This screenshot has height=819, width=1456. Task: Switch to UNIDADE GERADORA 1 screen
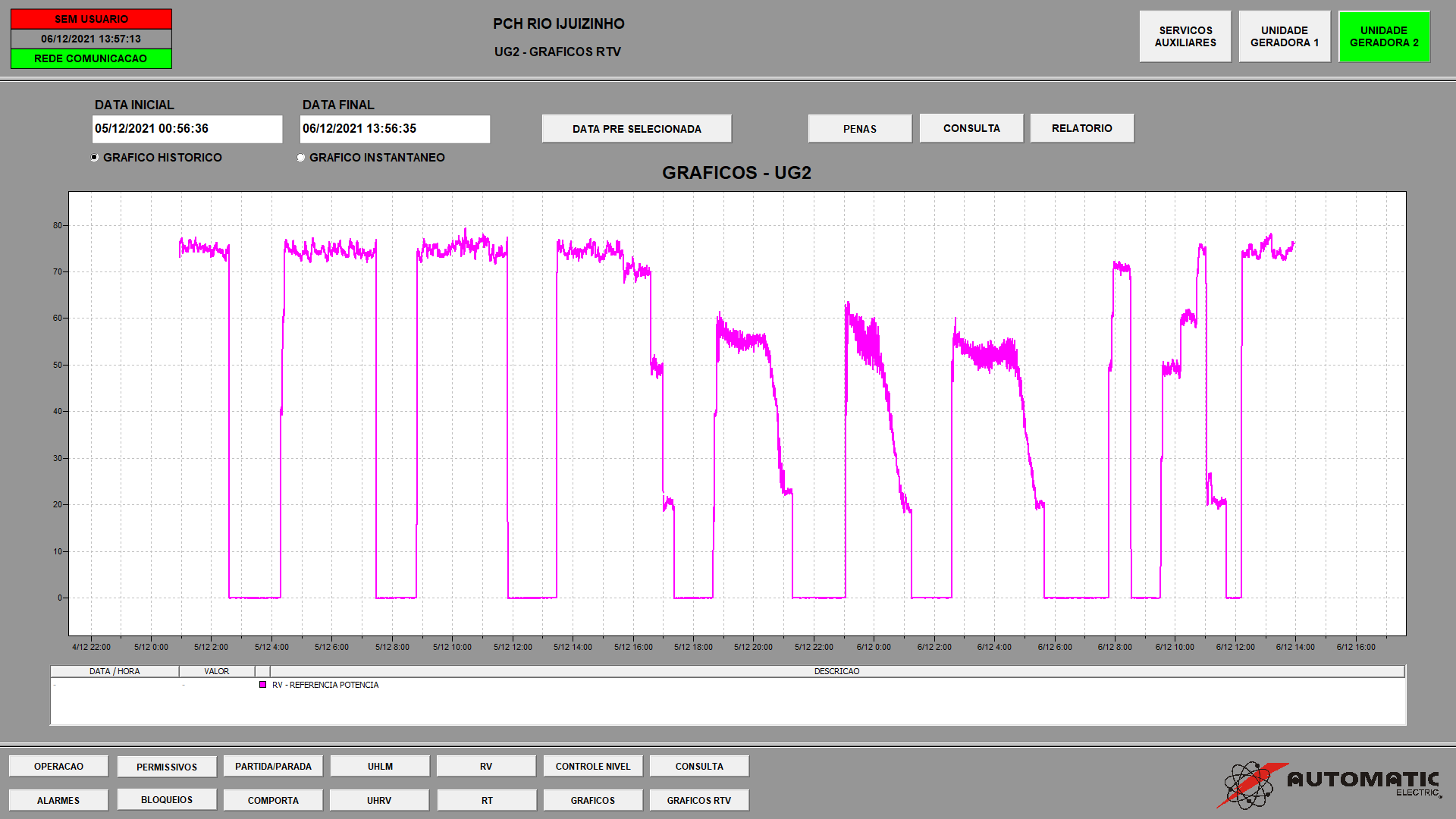point(1285,36)
